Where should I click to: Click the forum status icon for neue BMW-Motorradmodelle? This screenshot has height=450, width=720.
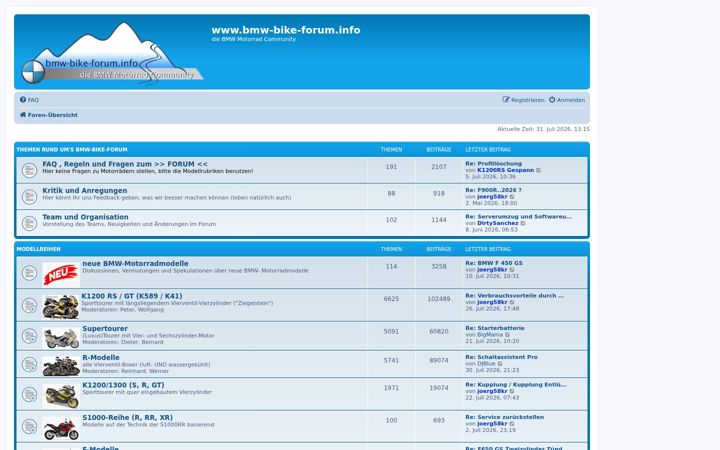(x=29, y=273)
